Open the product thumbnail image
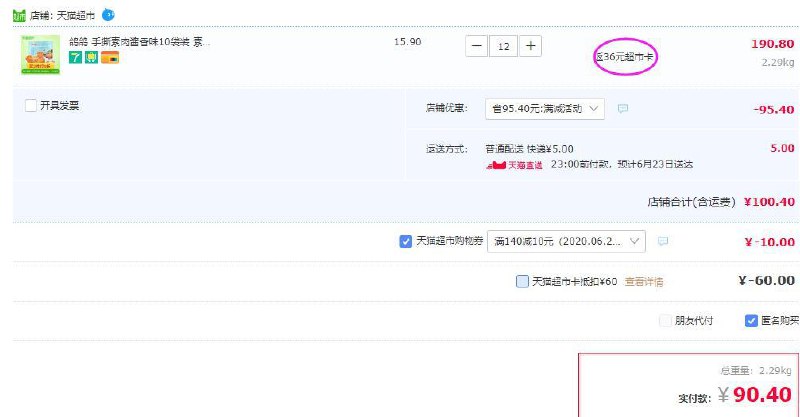The height and width of the screenshot is (417, 800). (40, 55)
